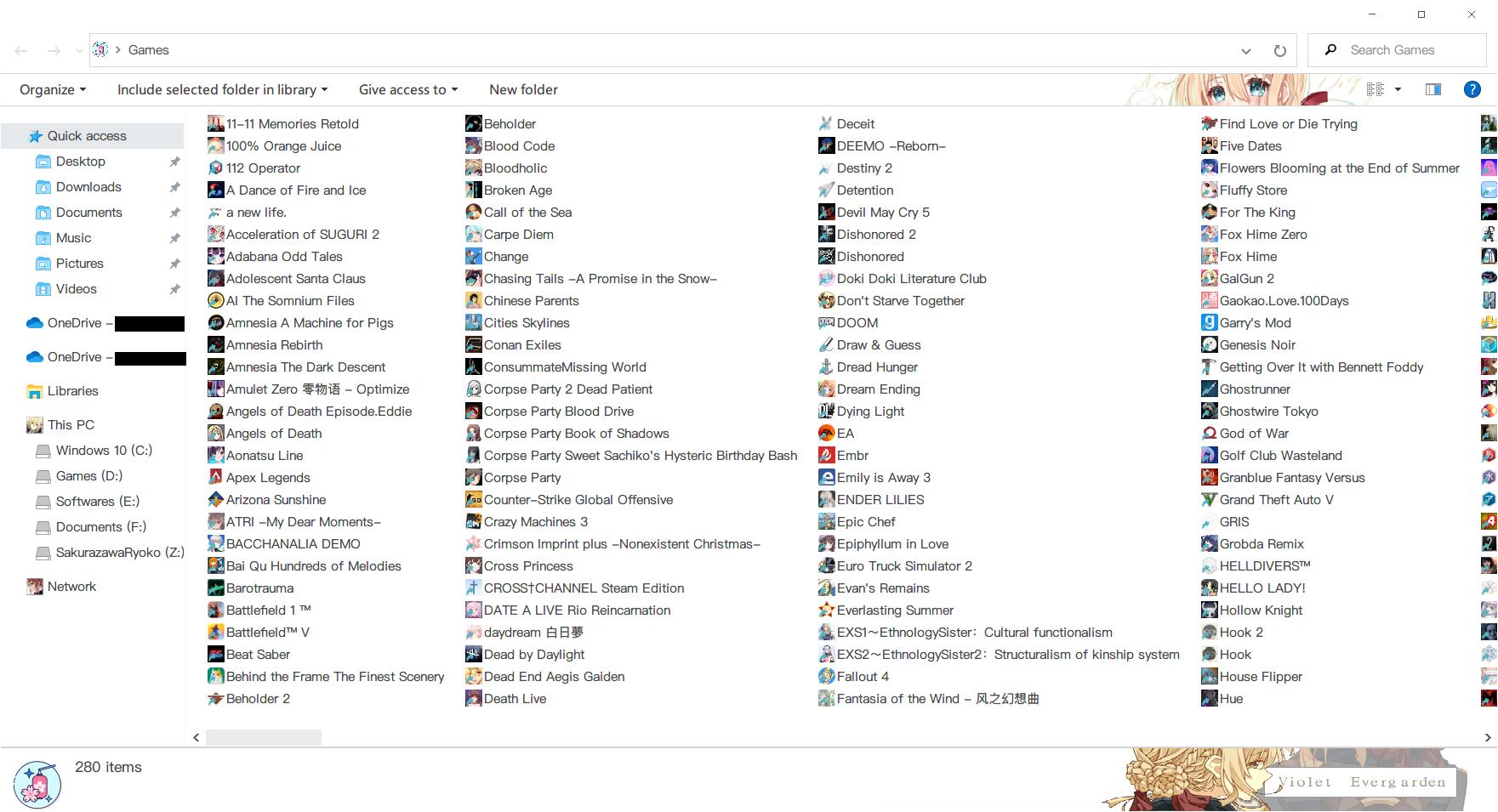Click the chevron before Games in address bar
The width and height of the screenshot is (1498, 812).
(x=118, y=50)
